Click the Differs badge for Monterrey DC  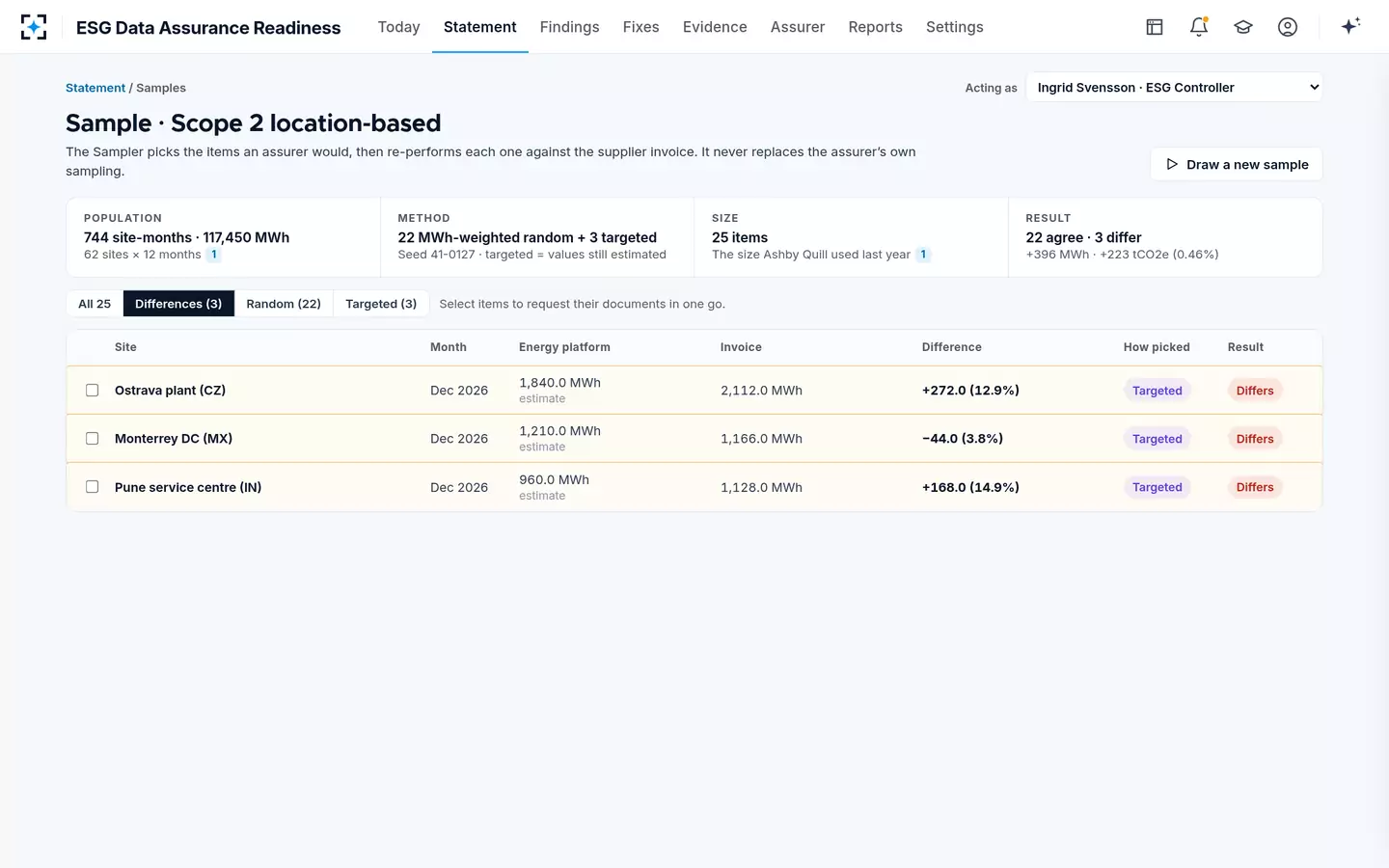pos(1255,439)
